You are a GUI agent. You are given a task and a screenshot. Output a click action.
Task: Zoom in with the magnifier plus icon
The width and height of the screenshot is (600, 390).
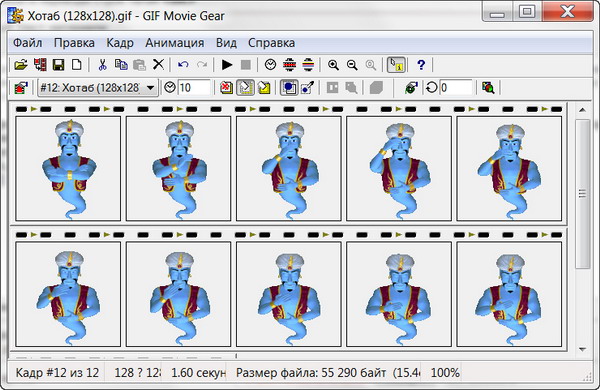coord(333,65)
